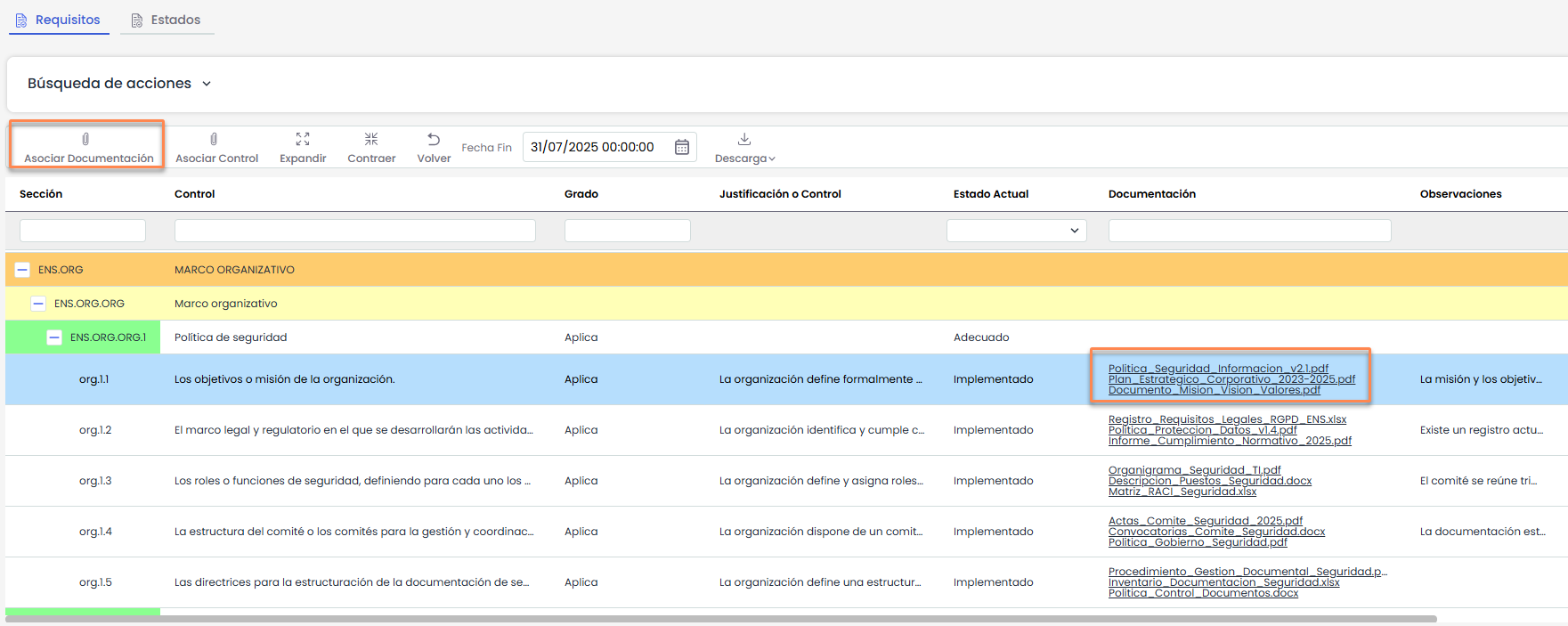Click the Asociar Documentación paperclip icon
Image resolution: width=1568 pixels, height=626 pixels.
click(x=85, y=139)
